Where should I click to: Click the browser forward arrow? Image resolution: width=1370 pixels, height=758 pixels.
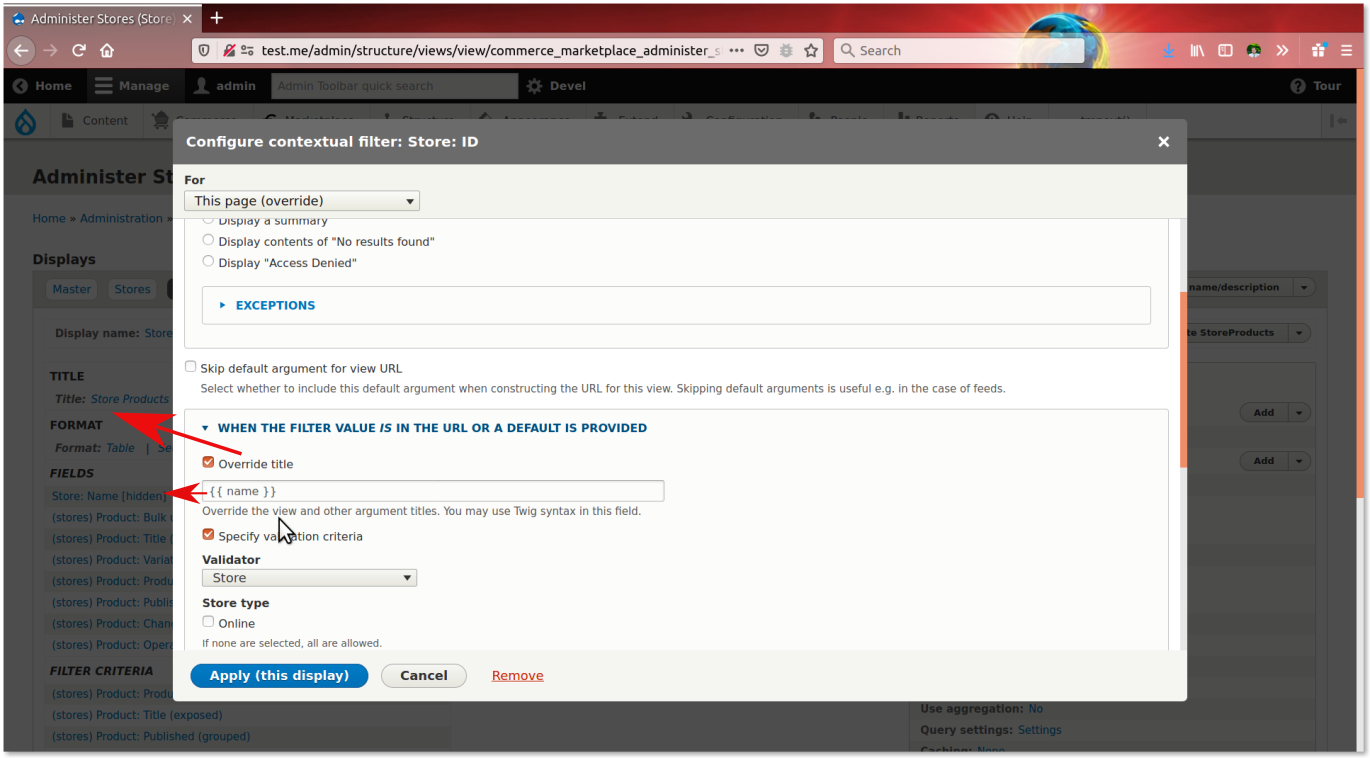(50, 50)
